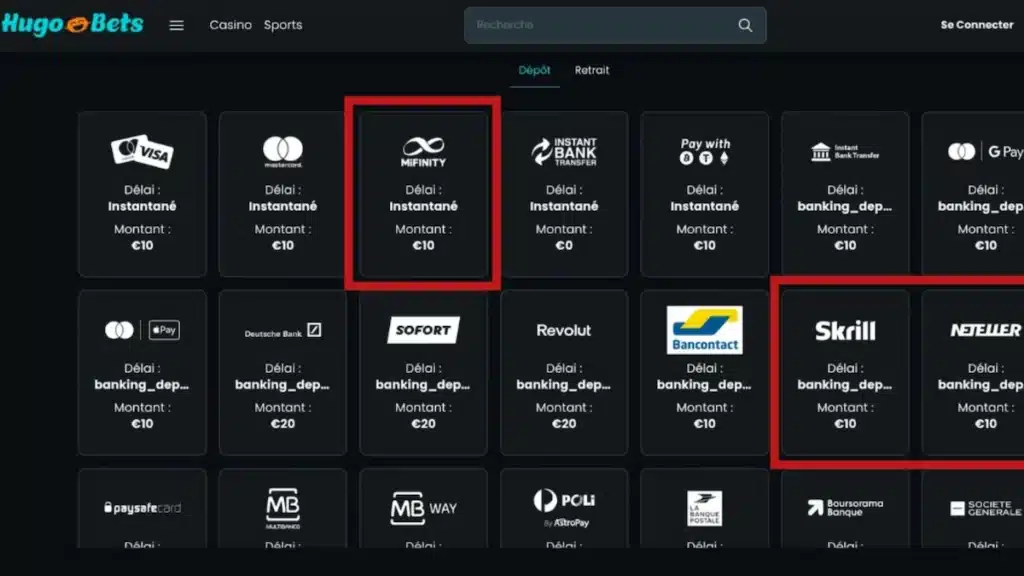Click €20 amount under Deutsche Bank
The height and width of the screenshot is (576, 1024).
tap(283, 424)
